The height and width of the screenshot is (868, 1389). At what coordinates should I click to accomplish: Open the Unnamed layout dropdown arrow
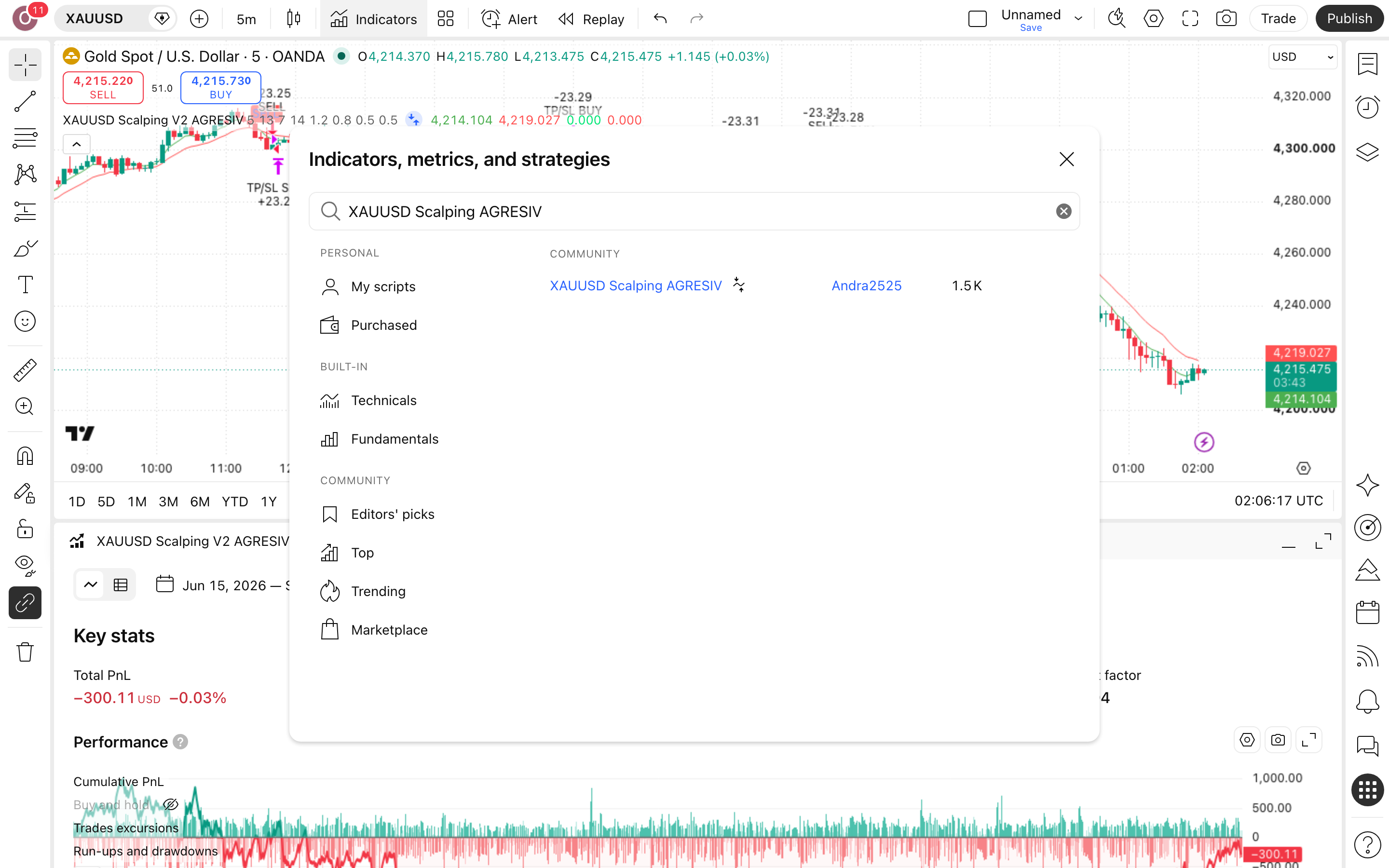[1078, 18]
